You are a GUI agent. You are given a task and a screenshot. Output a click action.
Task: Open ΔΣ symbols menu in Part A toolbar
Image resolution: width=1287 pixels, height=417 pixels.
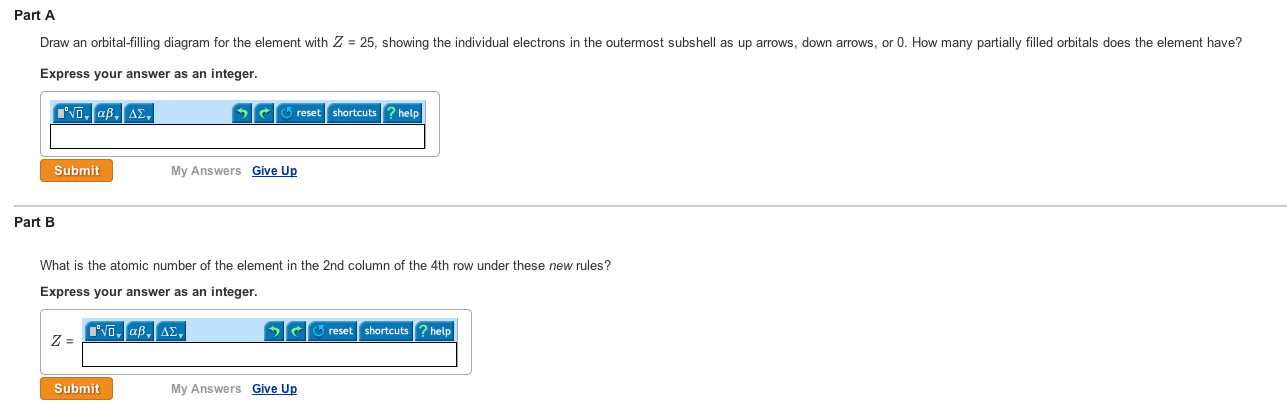point(139,113)
